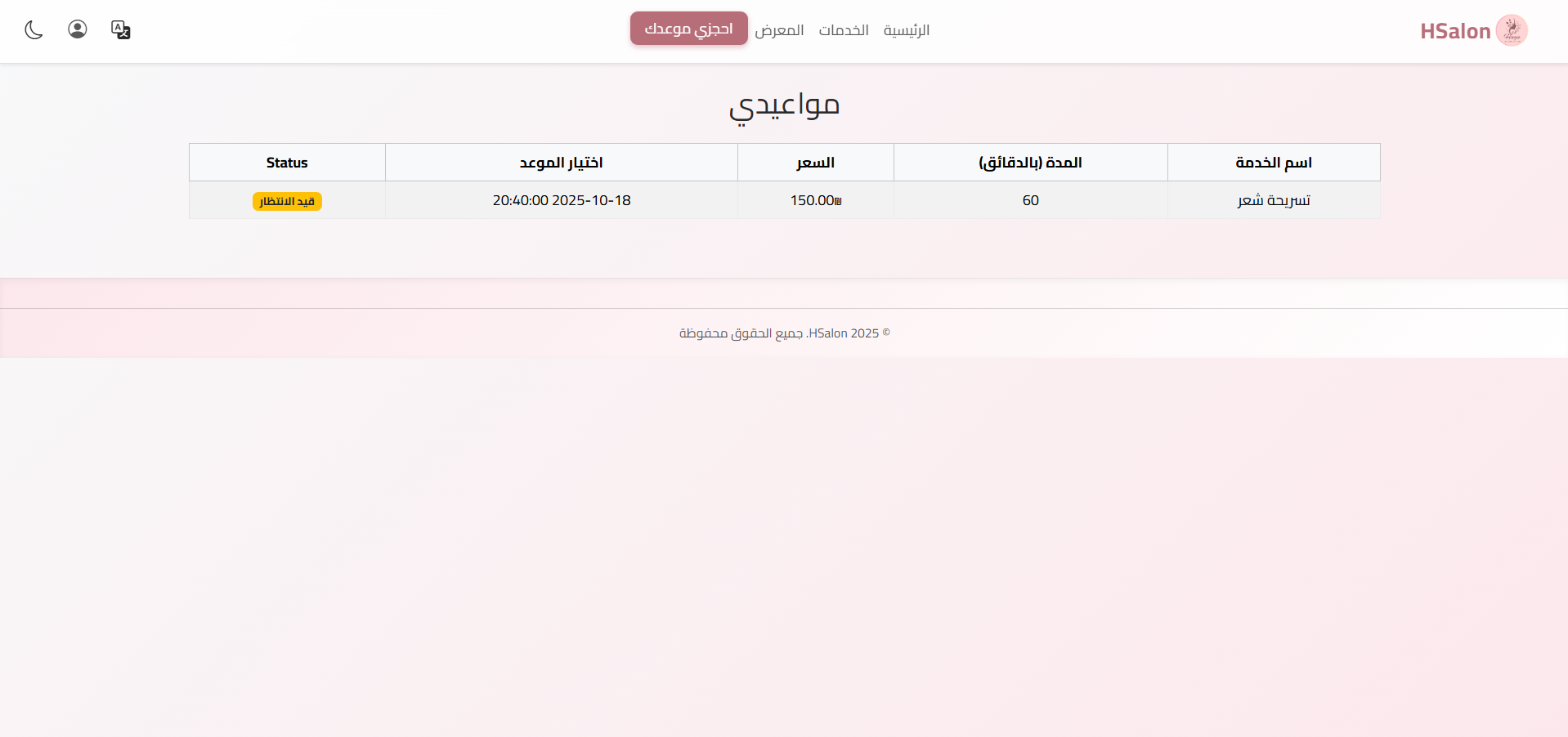Click the اسم الخدمة column header

point(1273,163)
